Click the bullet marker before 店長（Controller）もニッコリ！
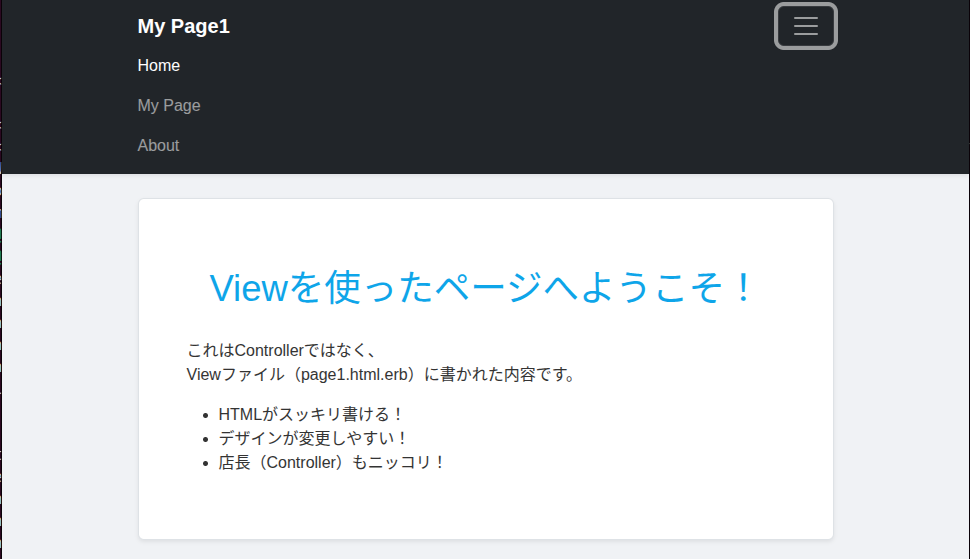 [x=206, y=463]
